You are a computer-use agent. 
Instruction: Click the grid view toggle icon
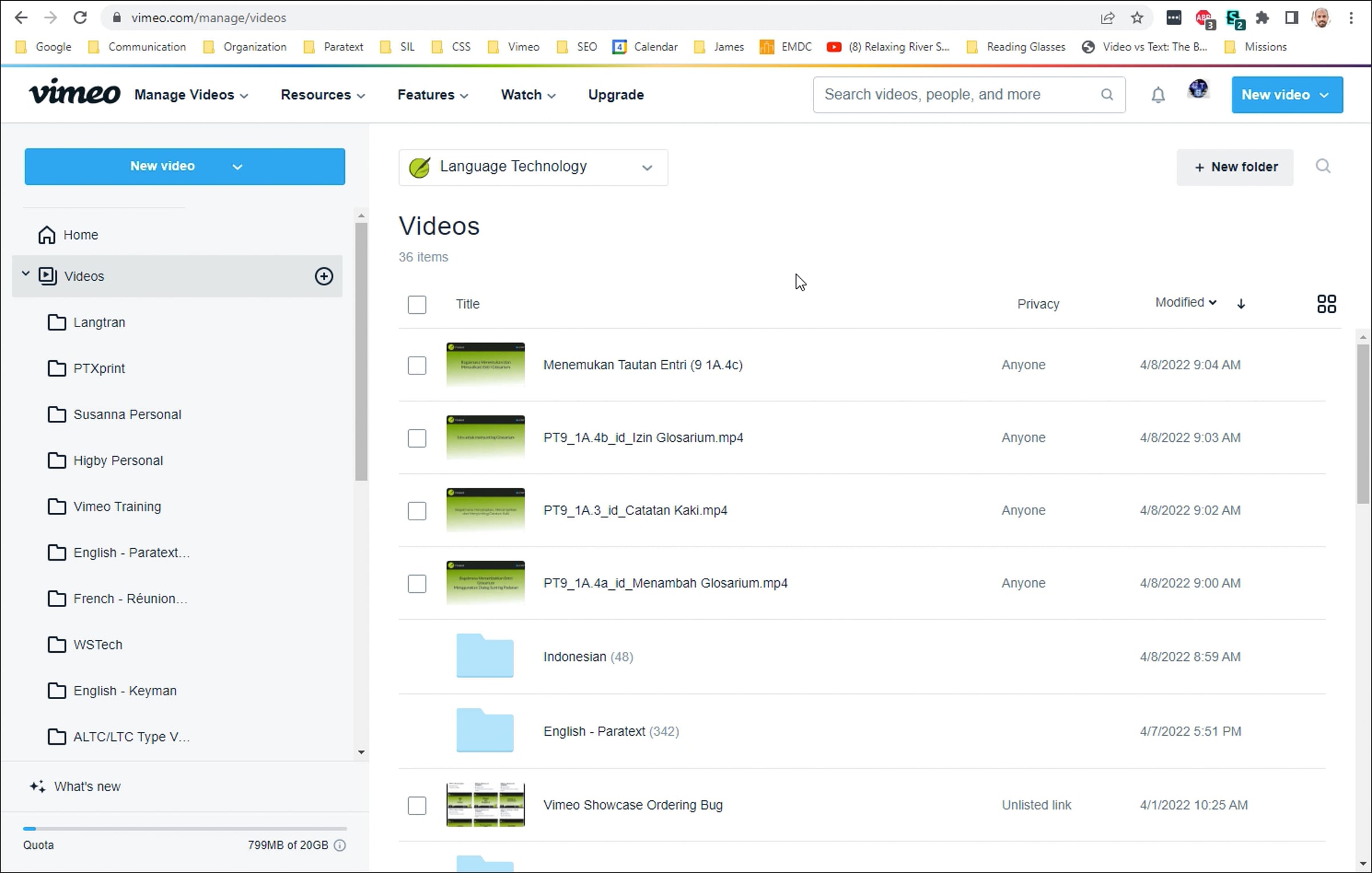pos(1326,304)
